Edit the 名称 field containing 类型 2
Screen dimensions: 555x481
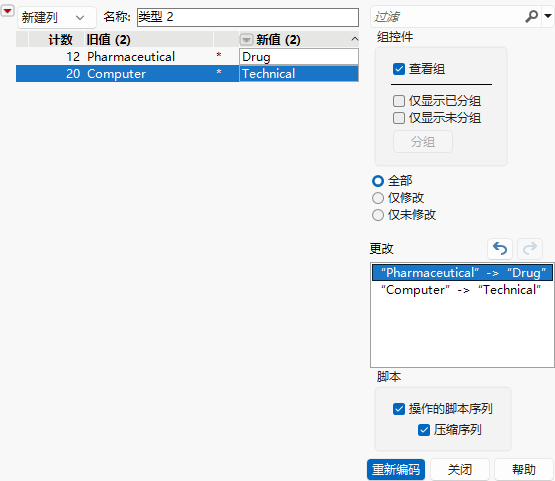pyautogui.click(x=248, y=17)
